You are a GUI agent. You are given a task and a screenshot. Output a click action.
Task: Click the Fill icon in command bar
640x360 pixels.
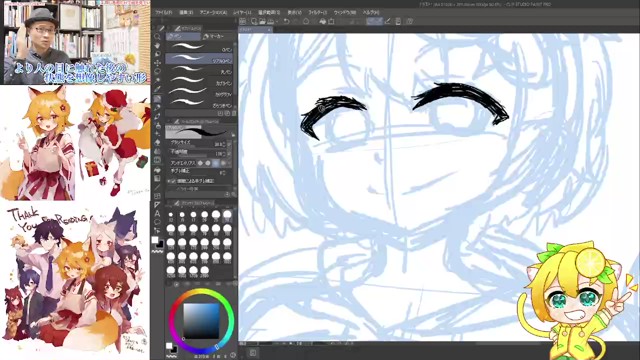click(x=322, y=21)
